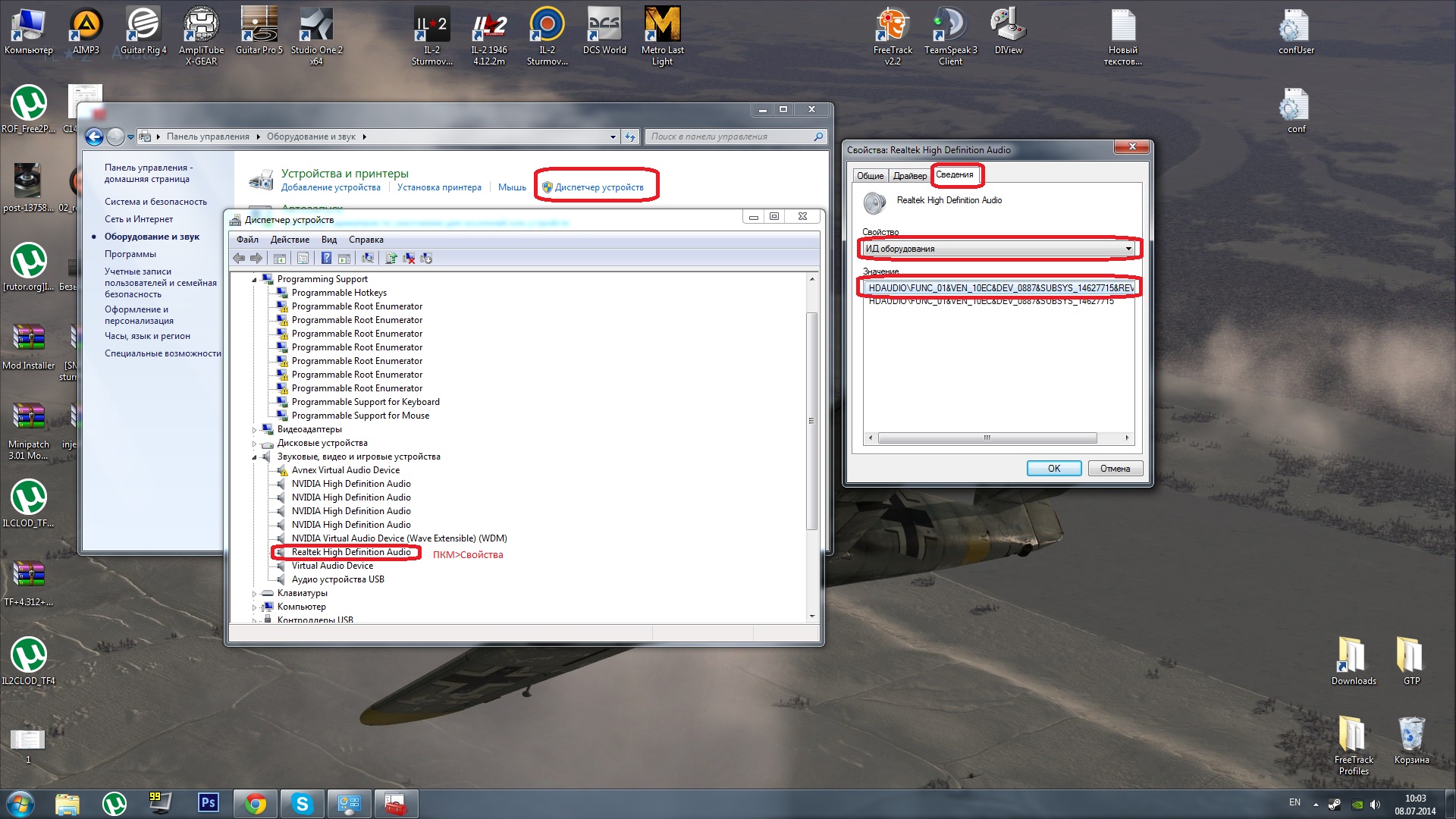Open the Корзина recycle bin icon
Screen dimensions: 1456x819
[1411, 740]
